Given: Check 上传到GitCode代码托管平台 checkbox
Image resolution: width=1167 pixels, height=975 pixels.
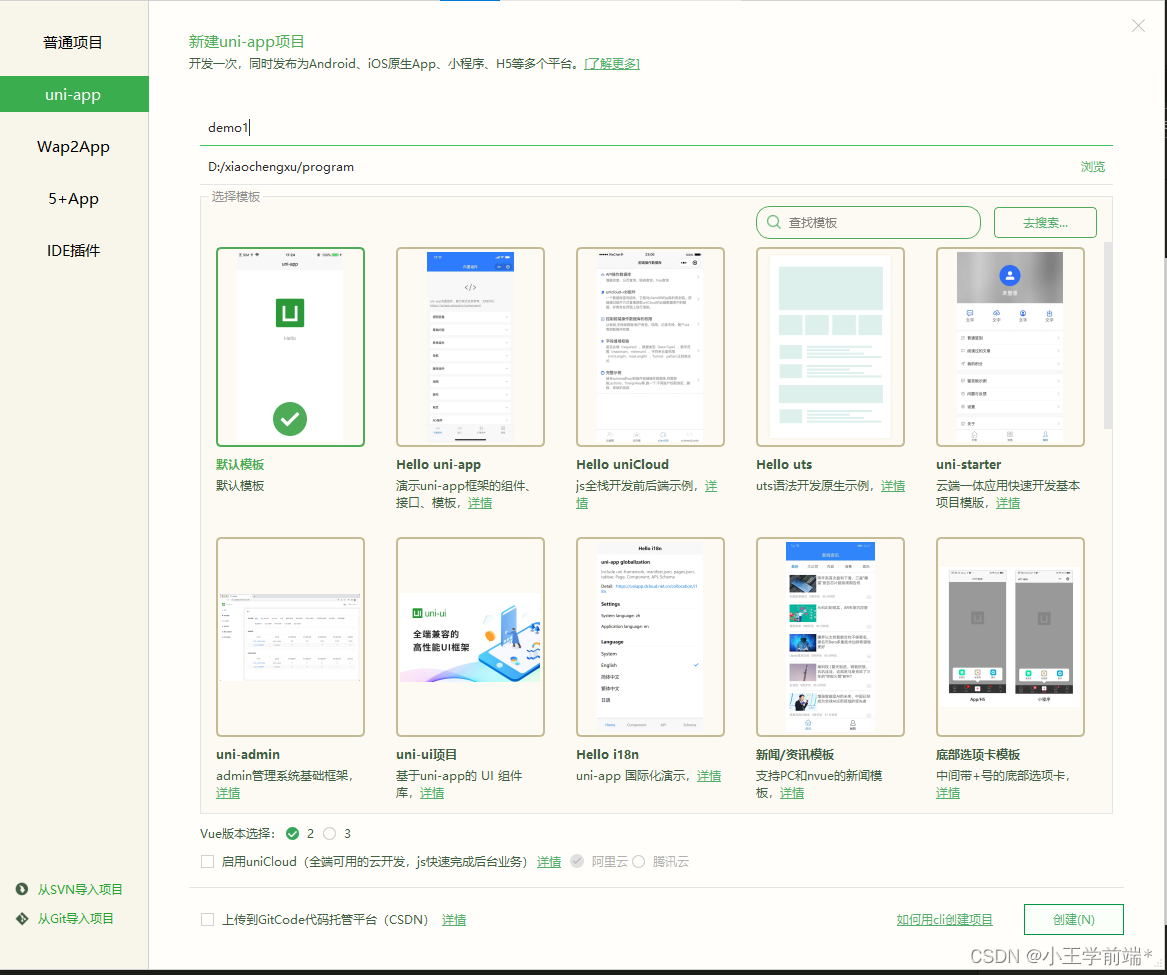Looking at the screenshot, I should click(208, 920).
